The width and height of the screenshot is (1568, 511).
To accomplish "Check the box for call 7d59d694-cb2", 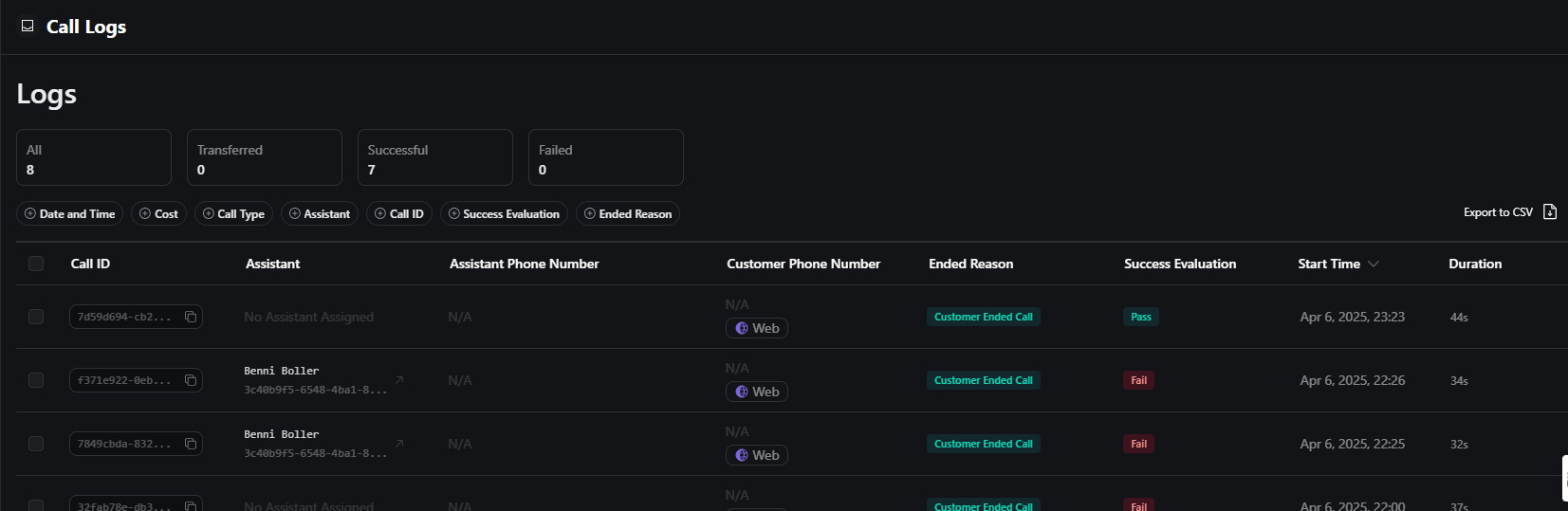I will pos(36,317).
